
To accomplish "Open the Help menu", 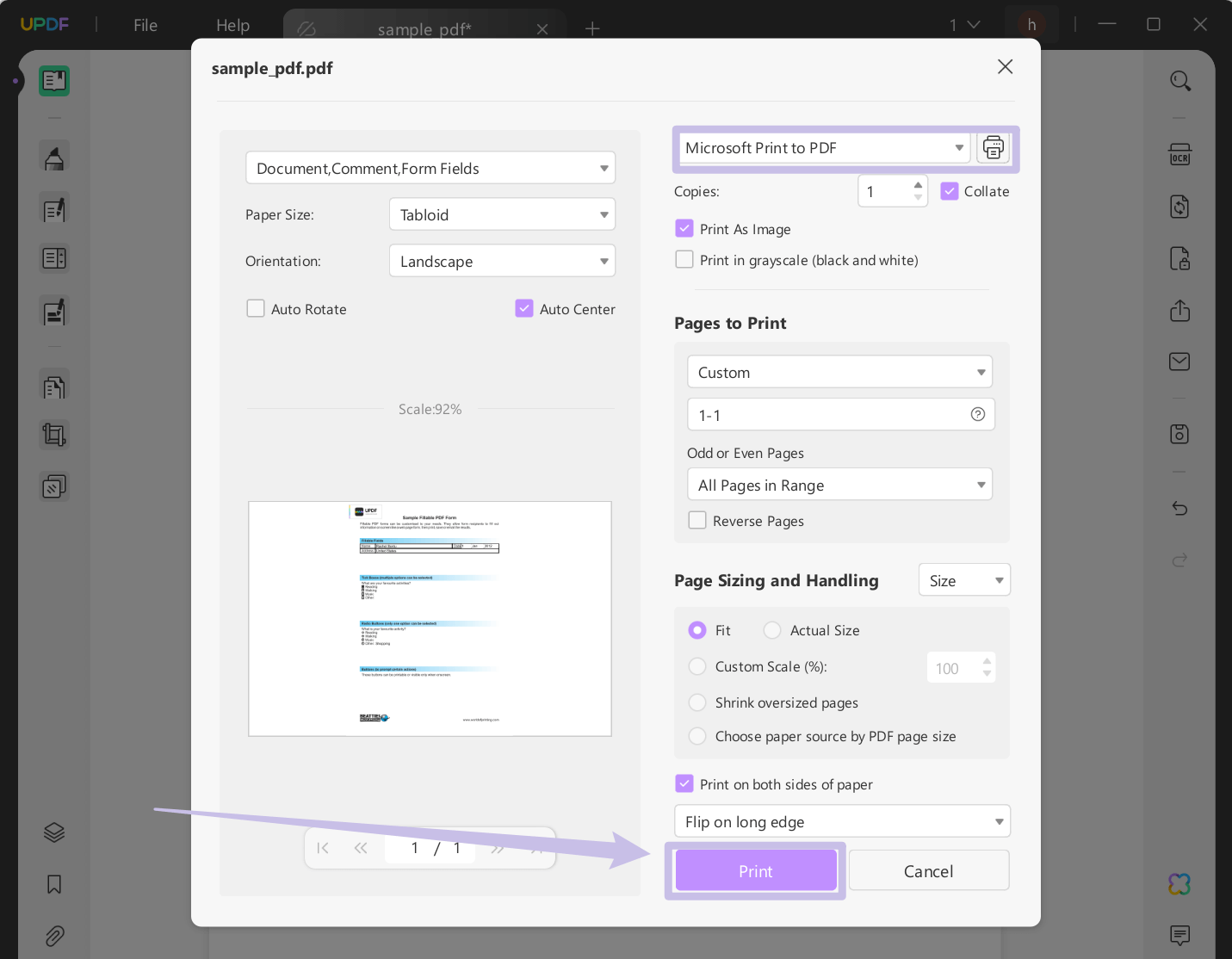I will (x=232, y=25).
